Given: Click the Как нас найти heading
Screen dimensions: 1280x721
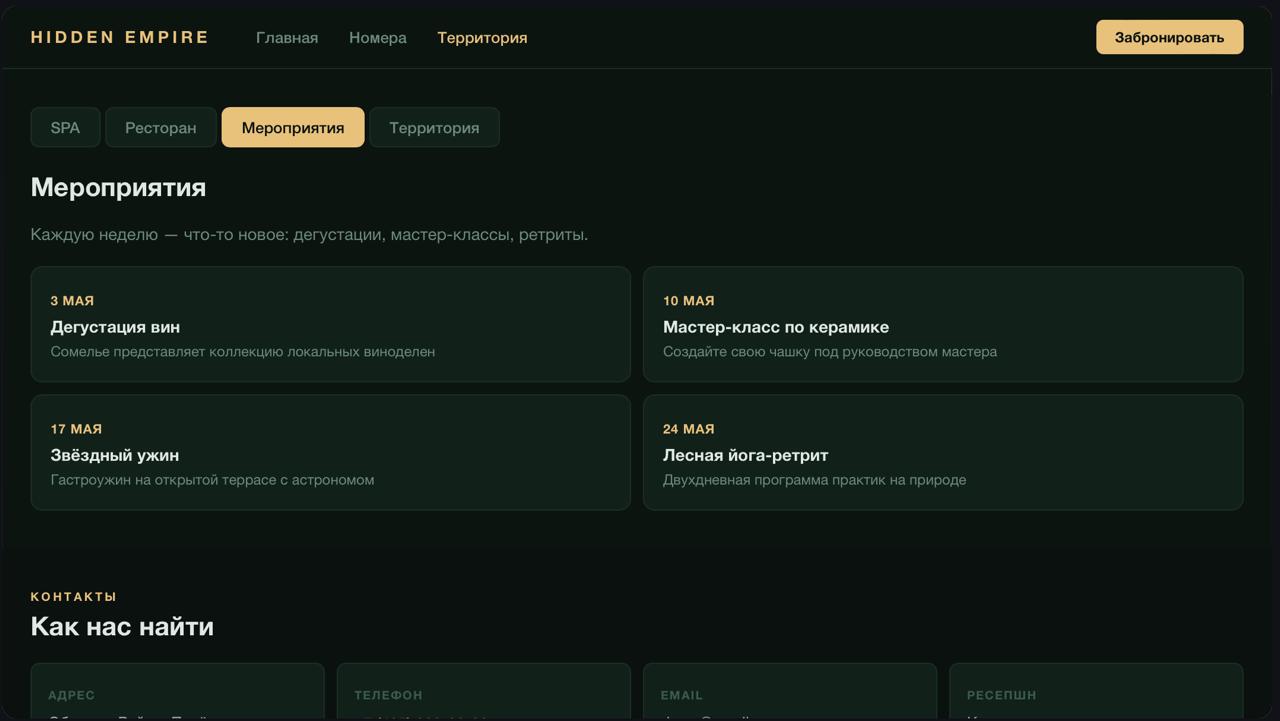Looking at the screenshot, I should point(122,627).
